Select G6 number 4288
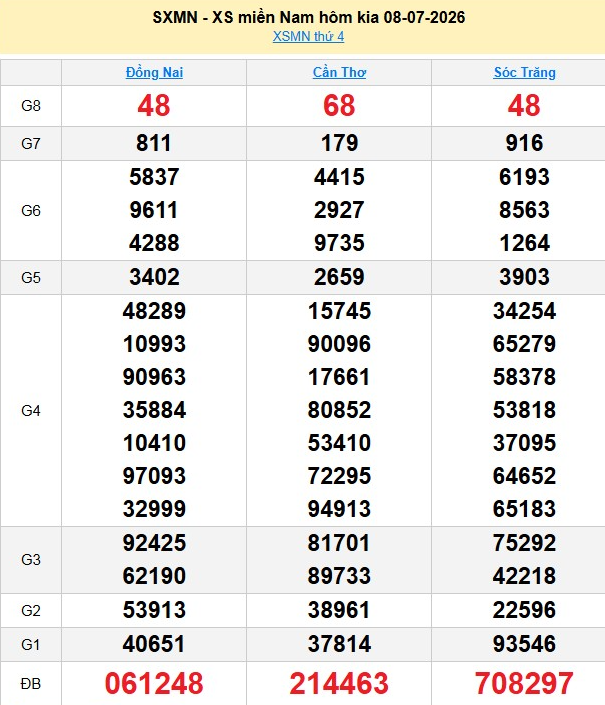Screen dimensions: 605x705 click(x=154, y=243)
